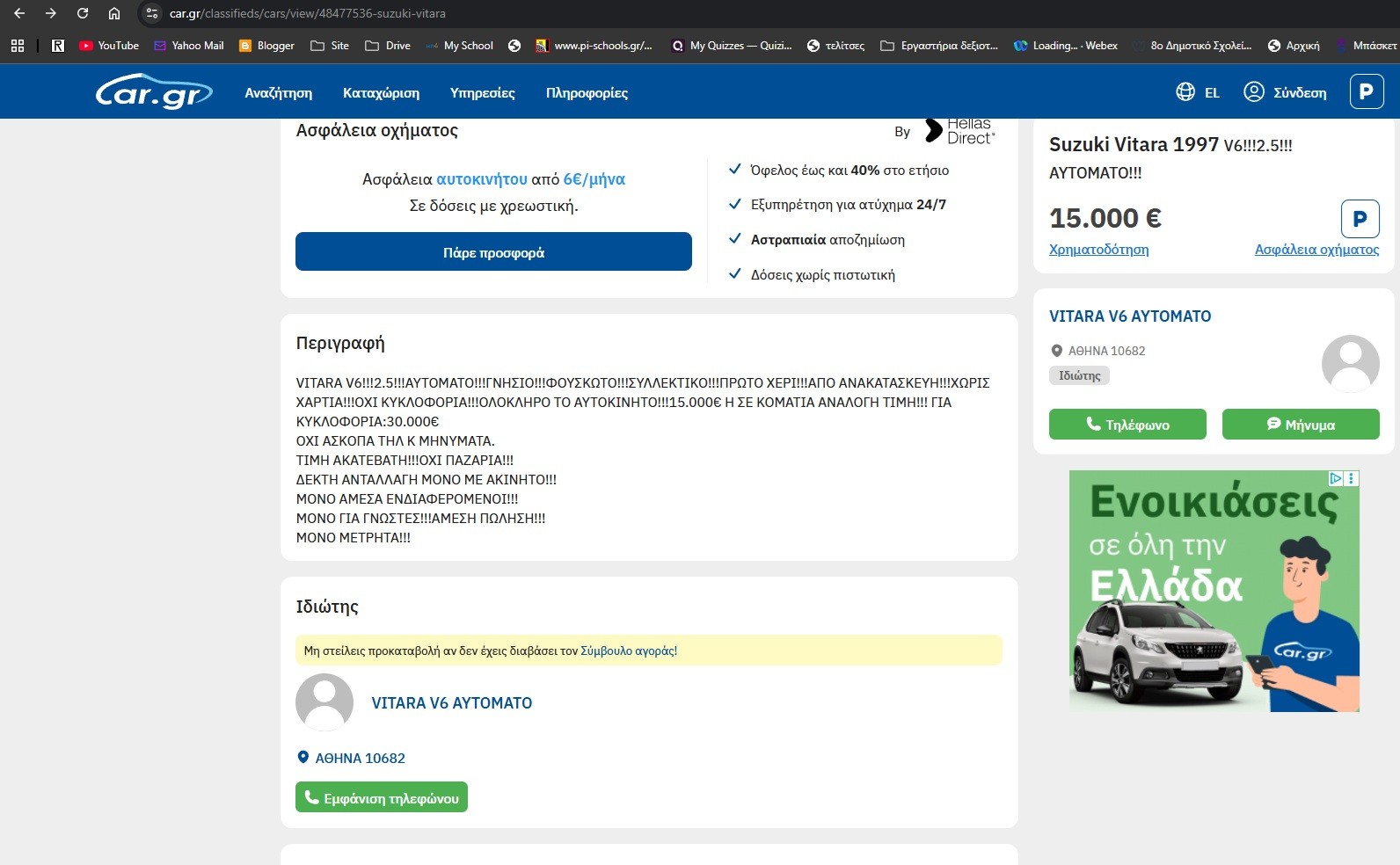Open the ad options three-dot icon
The image size is (1400, 865).
click(1353, 478)
